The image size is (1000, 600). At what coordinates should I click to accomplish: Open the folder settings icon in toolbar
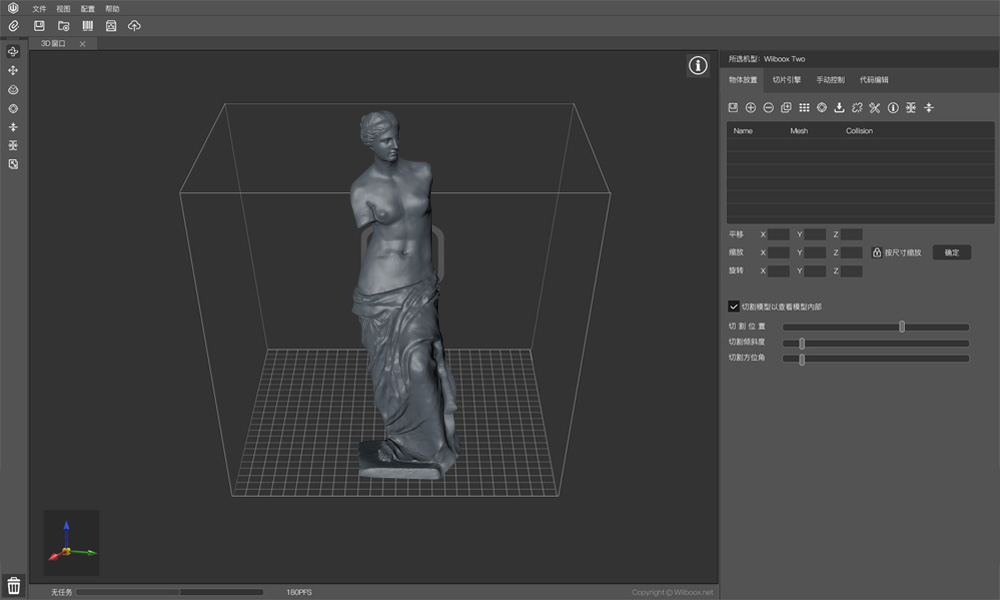[63, 26]
